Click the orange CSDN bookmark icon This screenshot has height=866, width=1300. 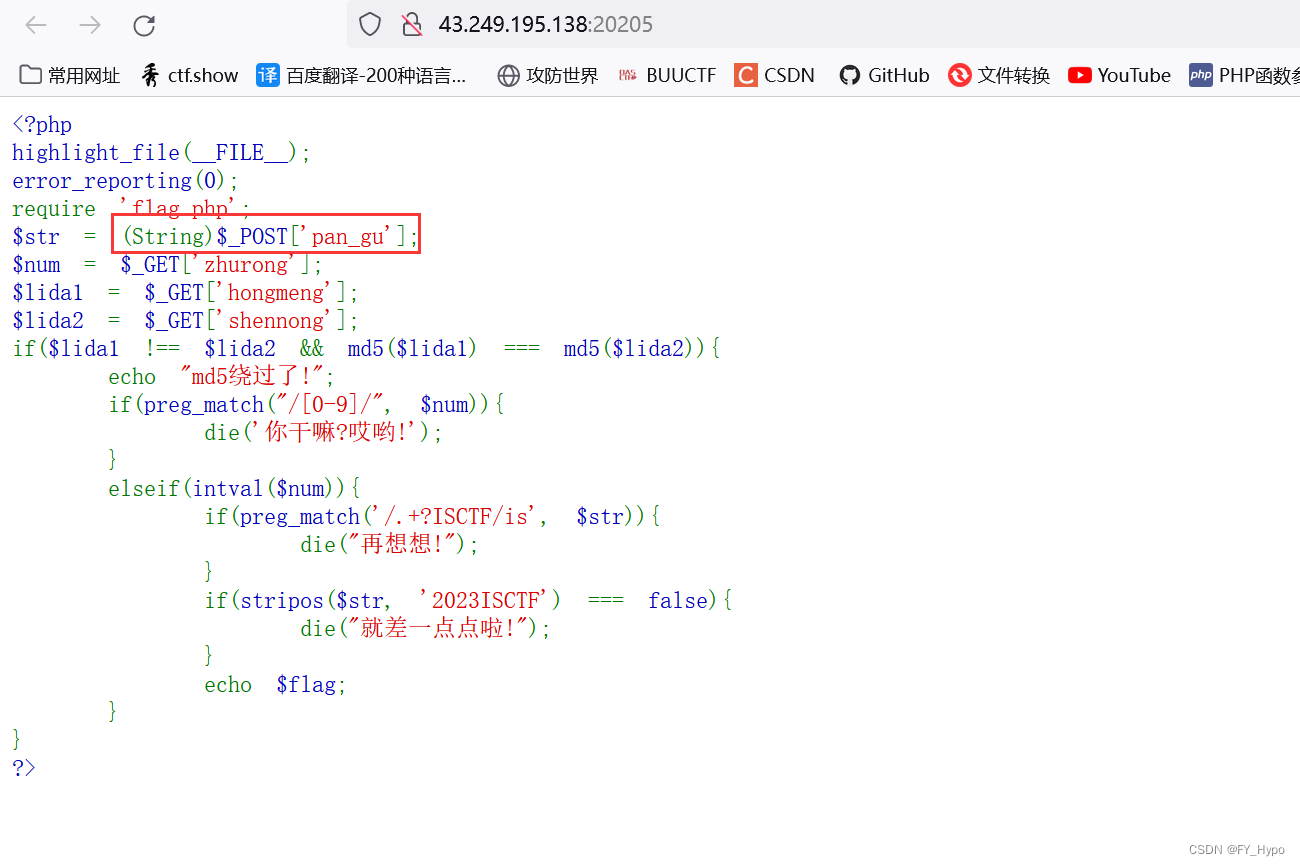(745, 74)
